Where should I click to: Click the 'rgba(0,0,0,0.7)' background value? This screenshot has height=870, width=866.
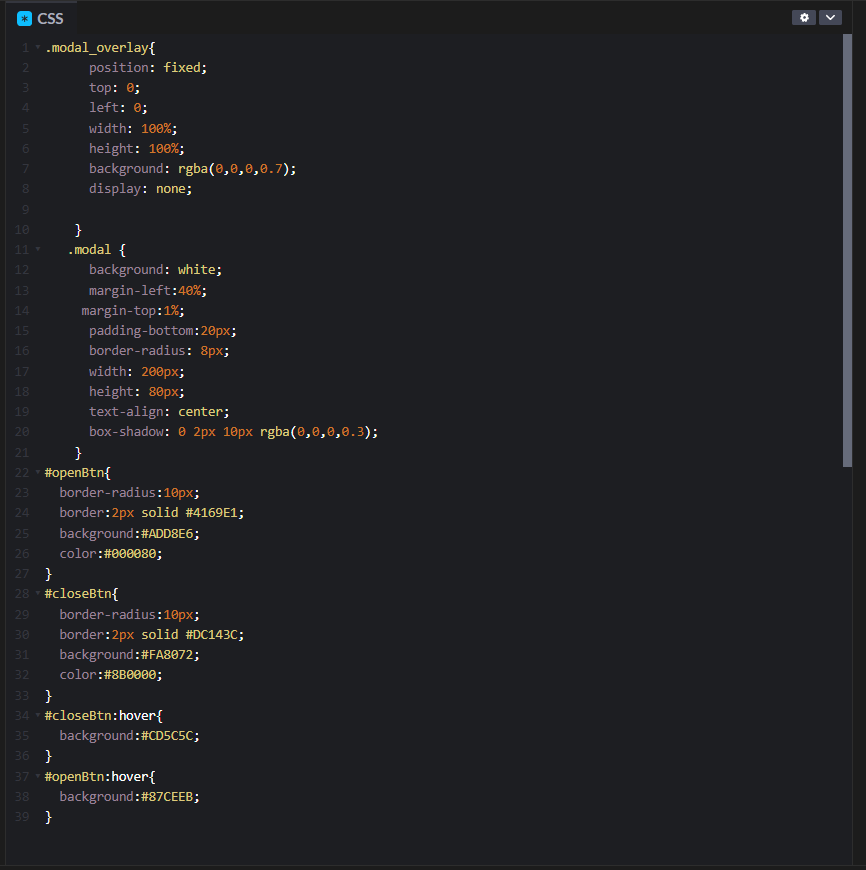click(234, 169)
